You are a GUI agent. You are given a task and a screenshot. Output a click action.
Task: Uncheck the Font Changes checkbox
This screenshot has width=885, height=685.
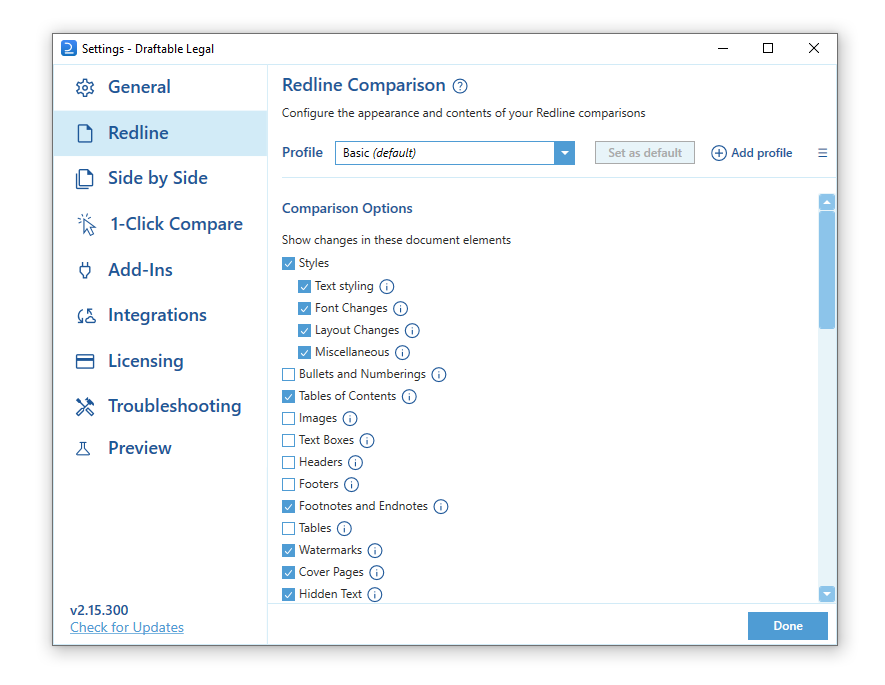(304, 309)
